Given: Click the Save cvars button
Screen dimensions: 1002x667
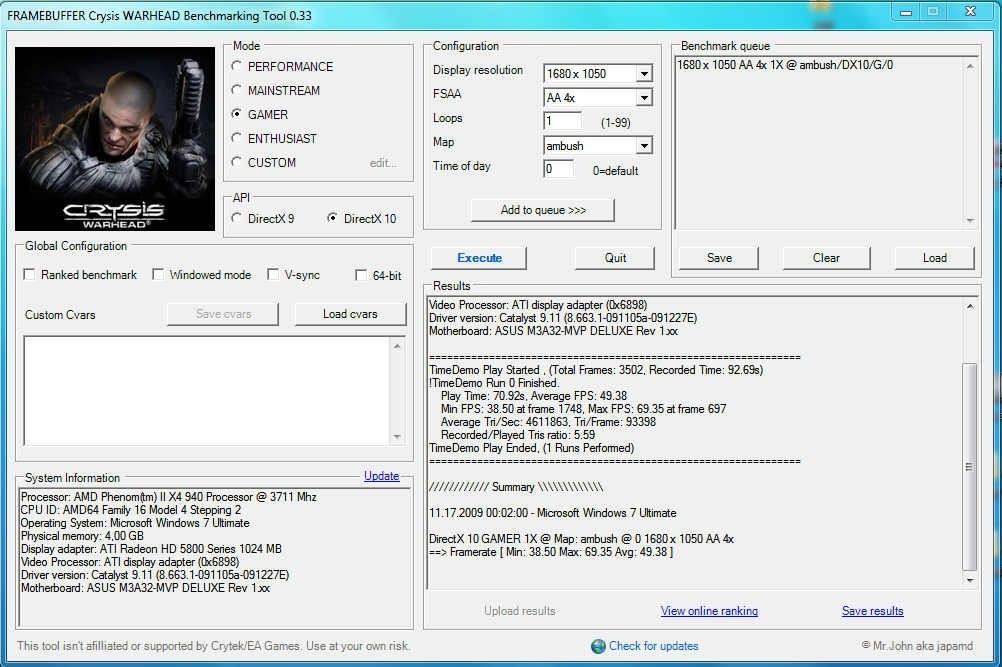Looking at the screenshot, I should (x=223, y=314).
